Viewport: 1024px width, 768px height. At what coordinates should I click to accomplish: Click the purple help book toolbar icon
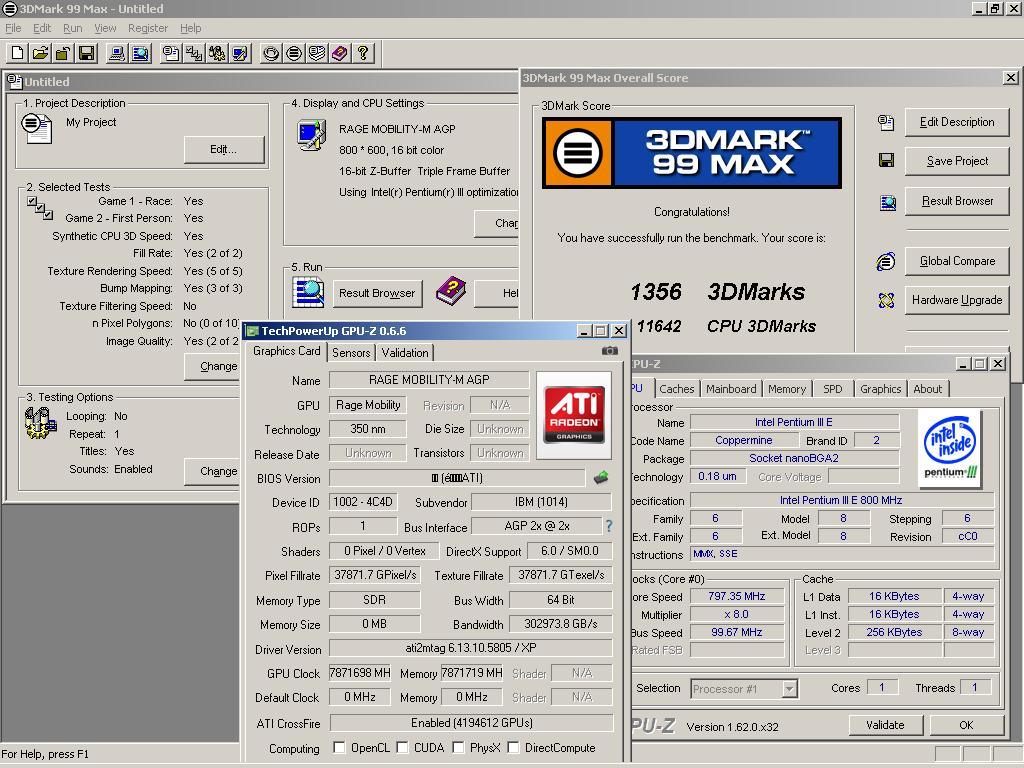(x=340, y=53)
